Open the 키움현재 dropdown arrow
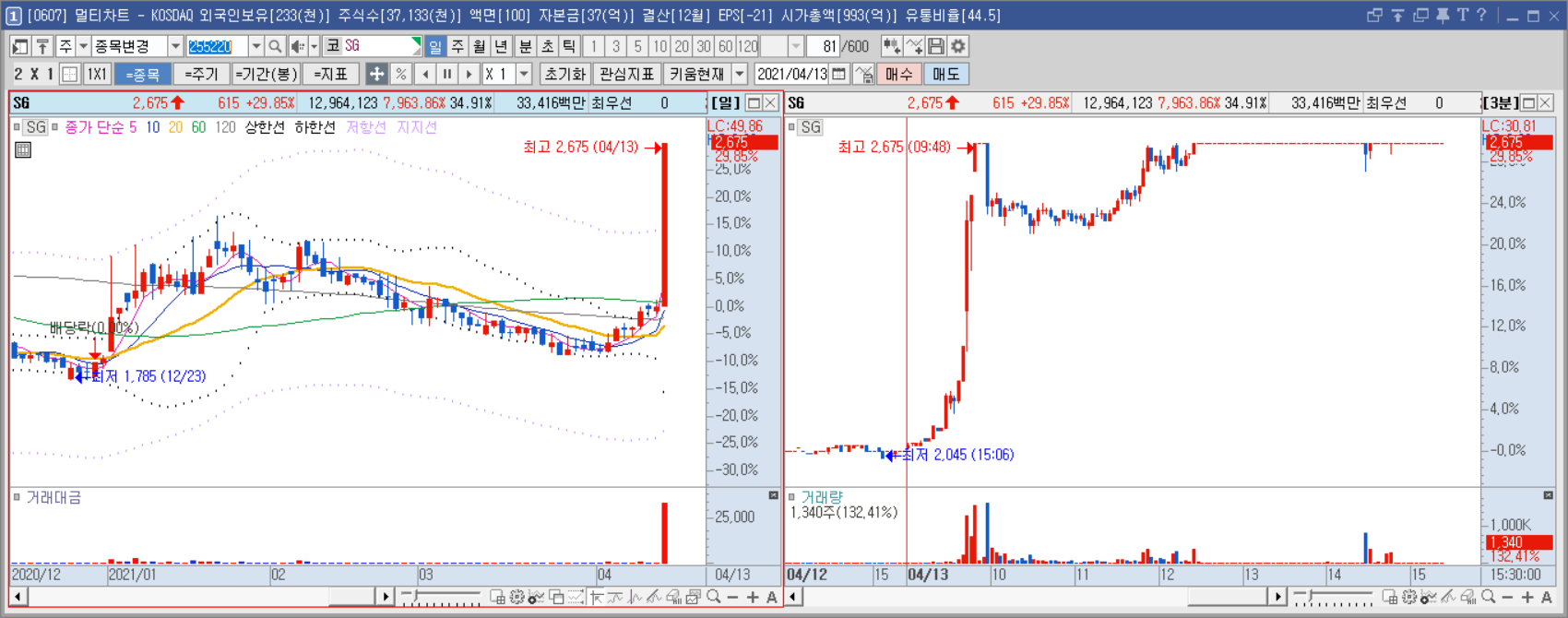Screen dimensions: 1568x618 coord(740,74)
